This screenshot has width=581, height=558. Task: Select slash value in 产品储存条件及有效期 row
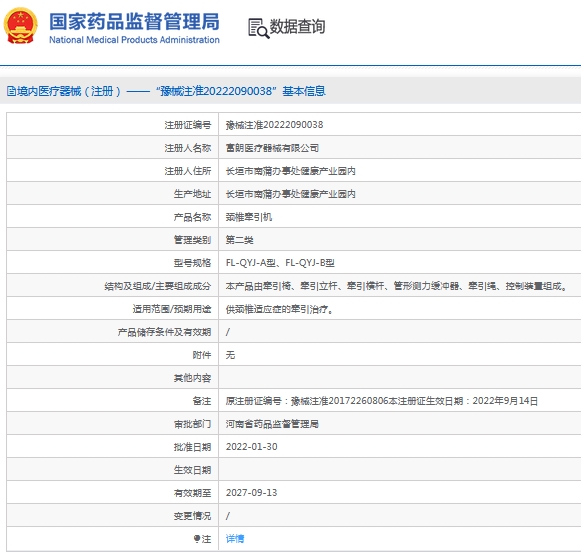tap(228, 332)
